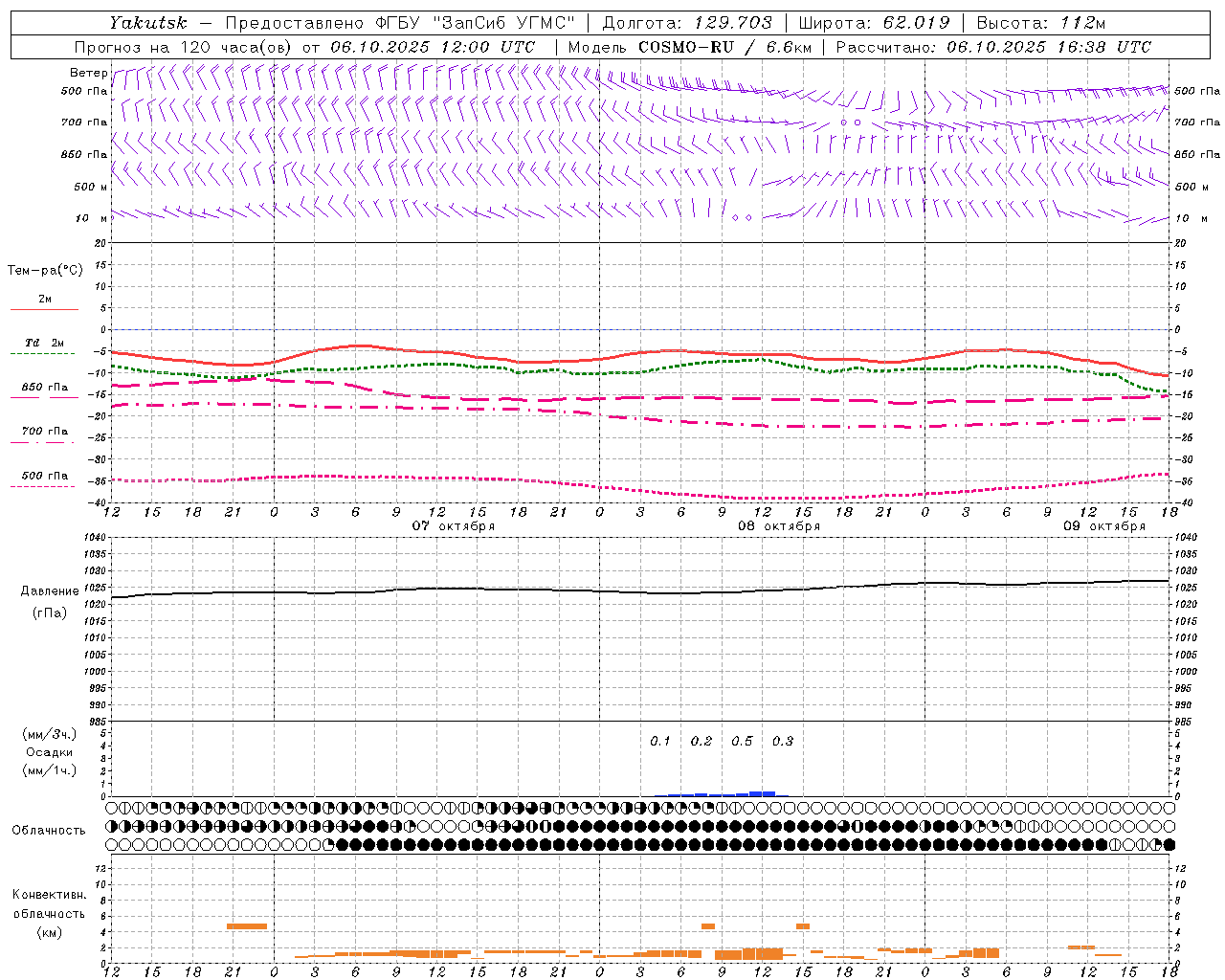
Task: Click the 500 гПа temperature legend entry
Action: click(x=44, y=476)
